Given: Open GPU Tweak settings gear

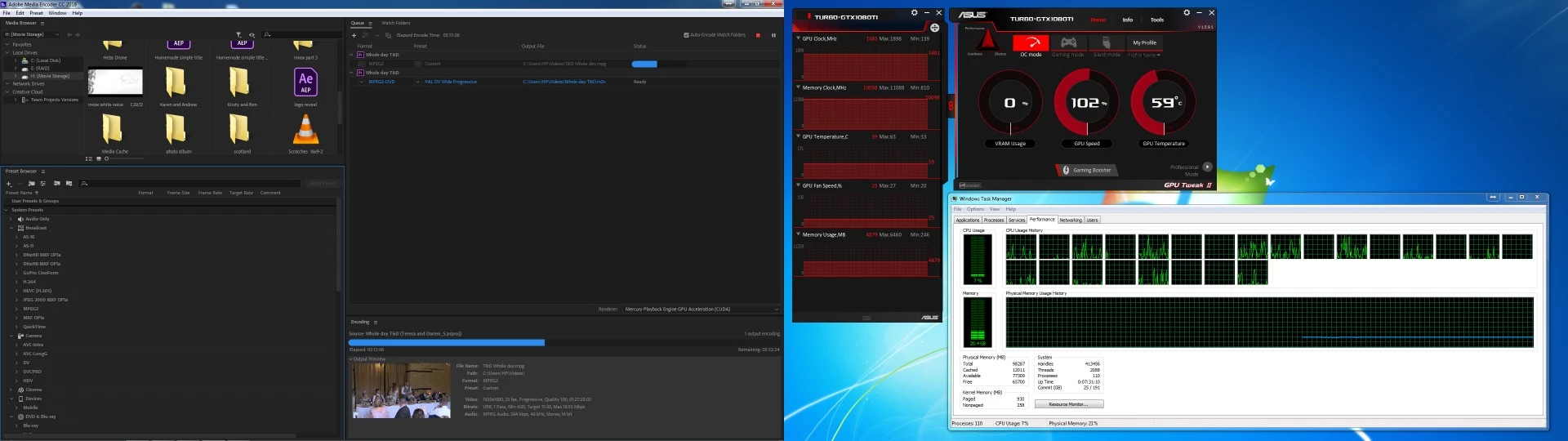Looking at the screenshot, I should 1187,13.
